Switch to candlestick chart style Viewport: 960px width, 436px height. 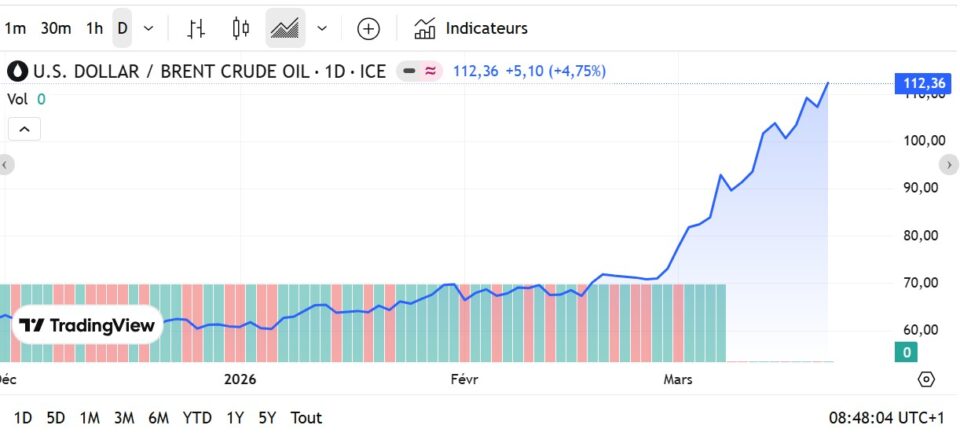[240, 28]
